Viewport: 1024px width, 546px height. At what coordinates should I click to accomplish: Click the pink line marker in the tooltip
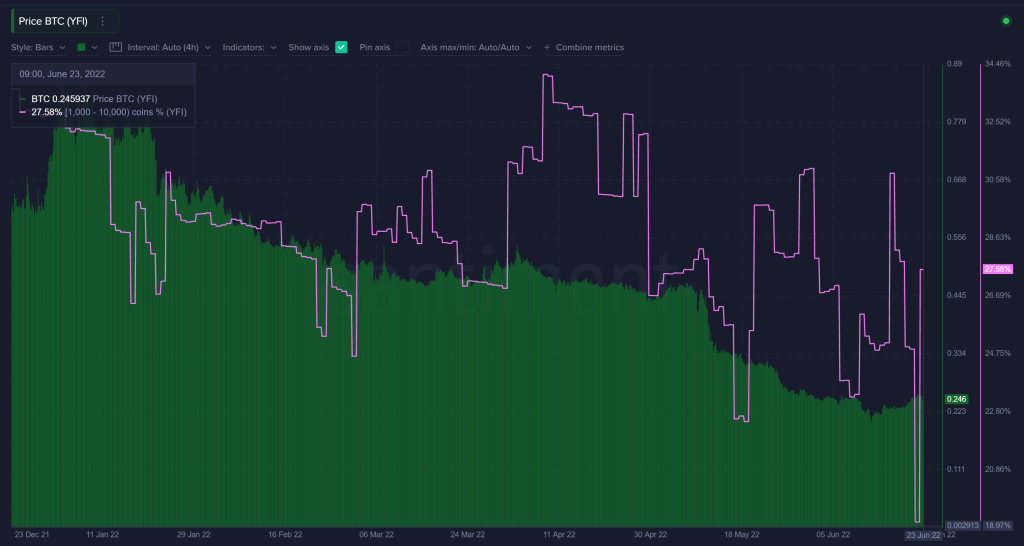click(24, 113)
